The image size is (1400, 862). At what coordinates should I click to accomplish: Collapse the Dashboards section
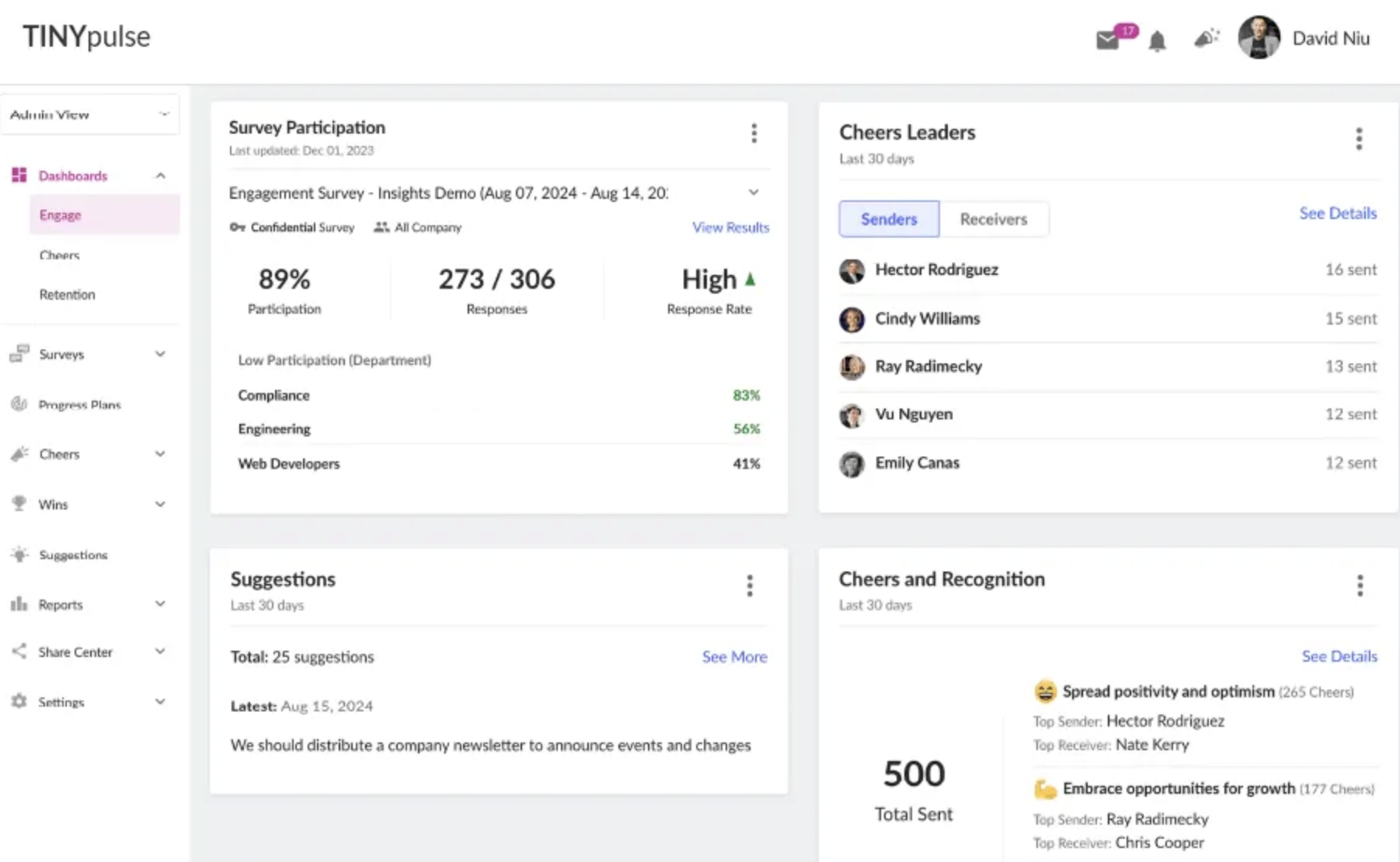pyautogui.click(x=161, y=175)
